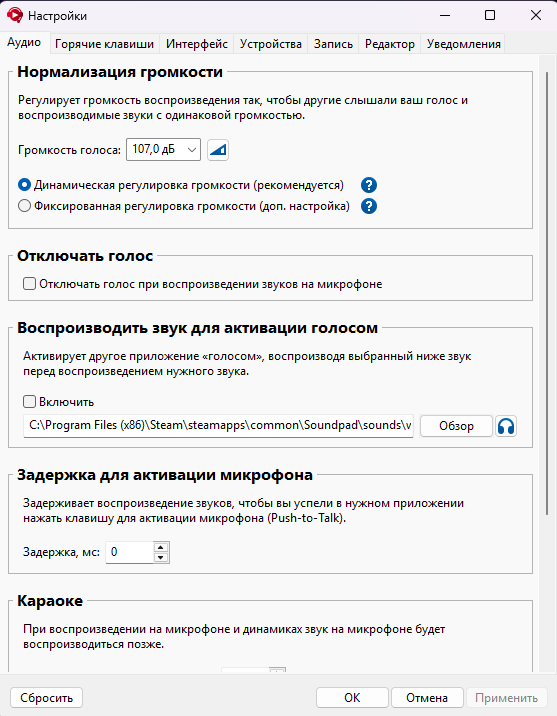Click the settings panel vertical scrollbar
The width and height of the screenshot is (557, 716).
point(546,292)
